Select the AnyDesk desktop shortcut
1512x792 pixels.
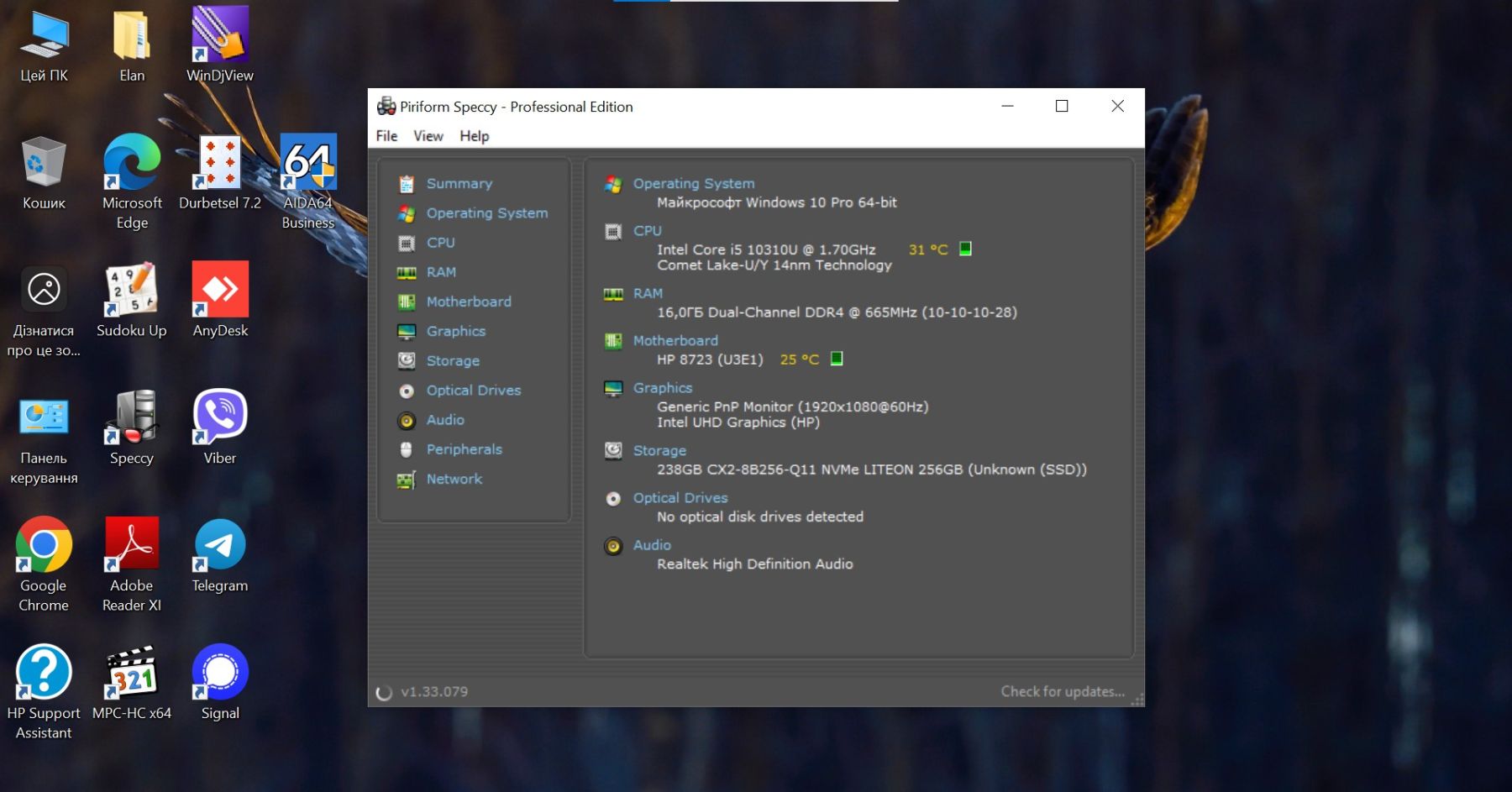220,302
